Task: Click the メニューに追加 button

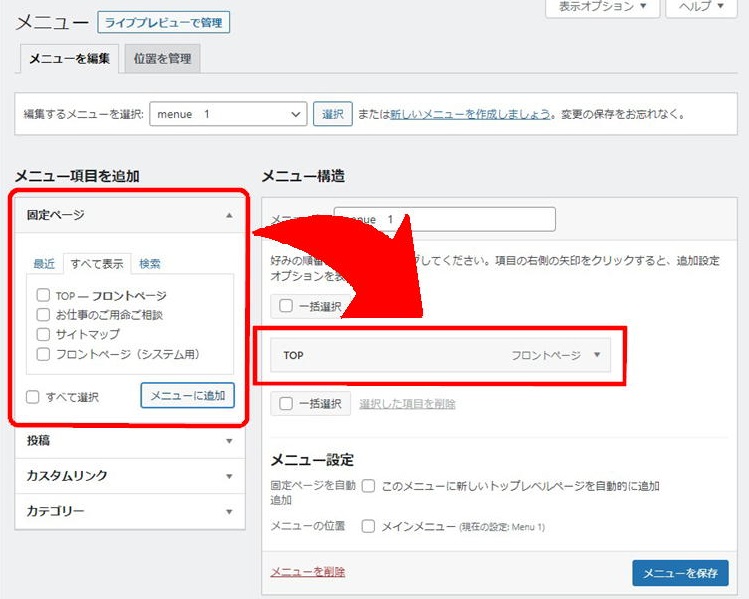Action: pos(188,396)
